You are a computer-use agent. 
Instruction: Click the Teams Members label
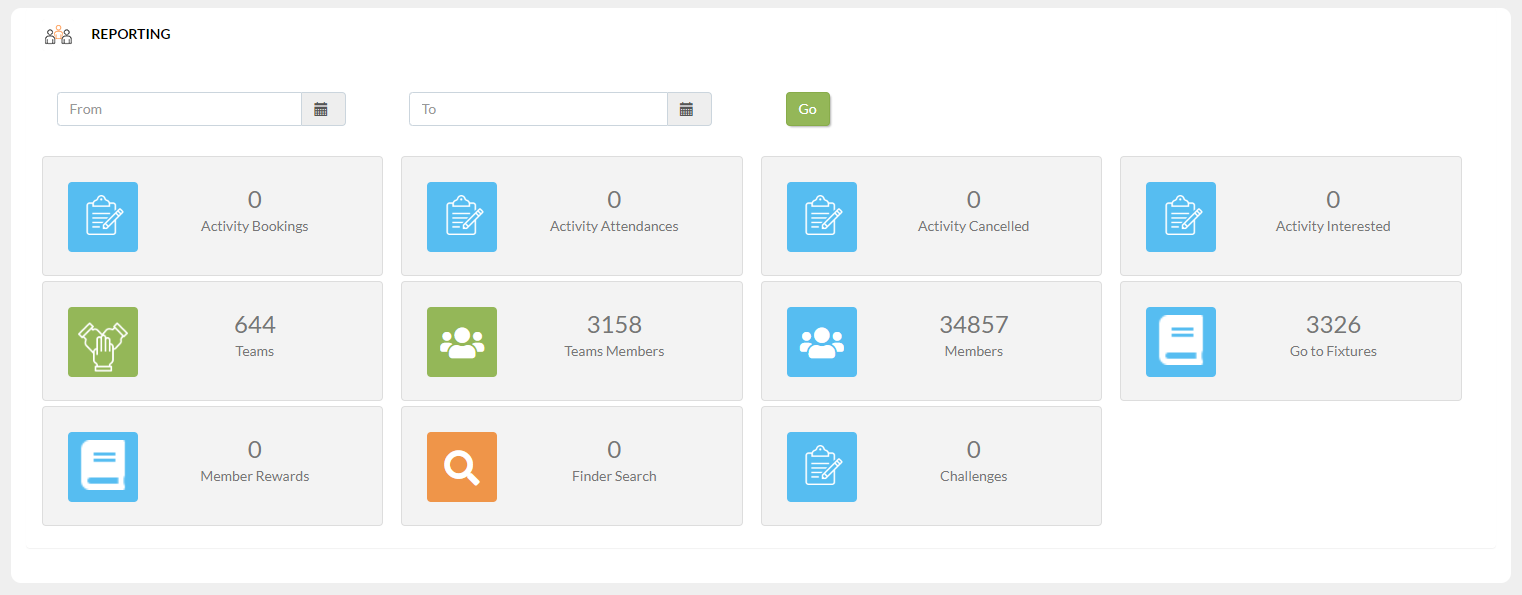tap(614, 351)
